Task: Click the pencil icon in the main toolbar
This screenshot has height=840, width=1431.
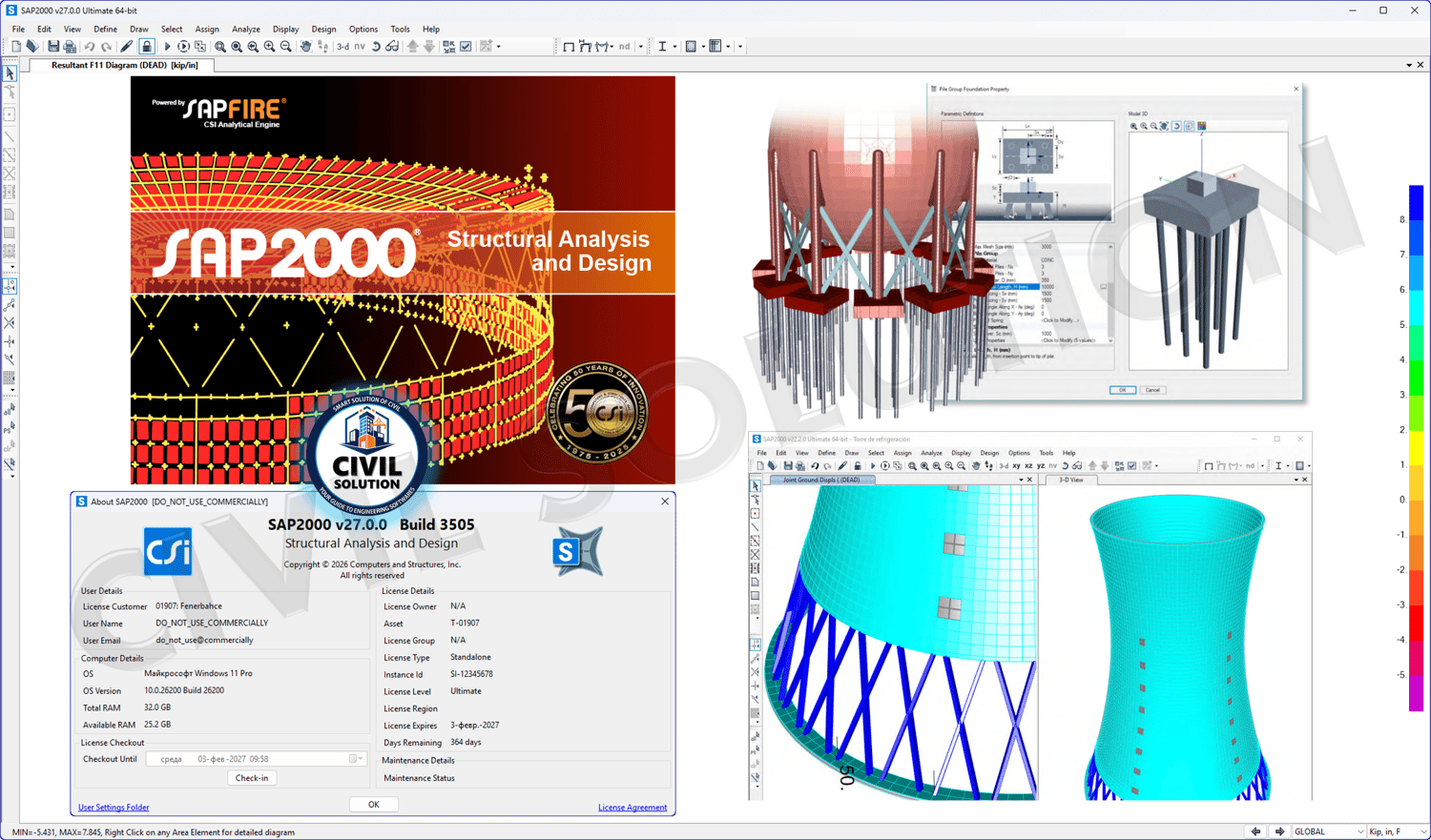Action: pos(127,47)
